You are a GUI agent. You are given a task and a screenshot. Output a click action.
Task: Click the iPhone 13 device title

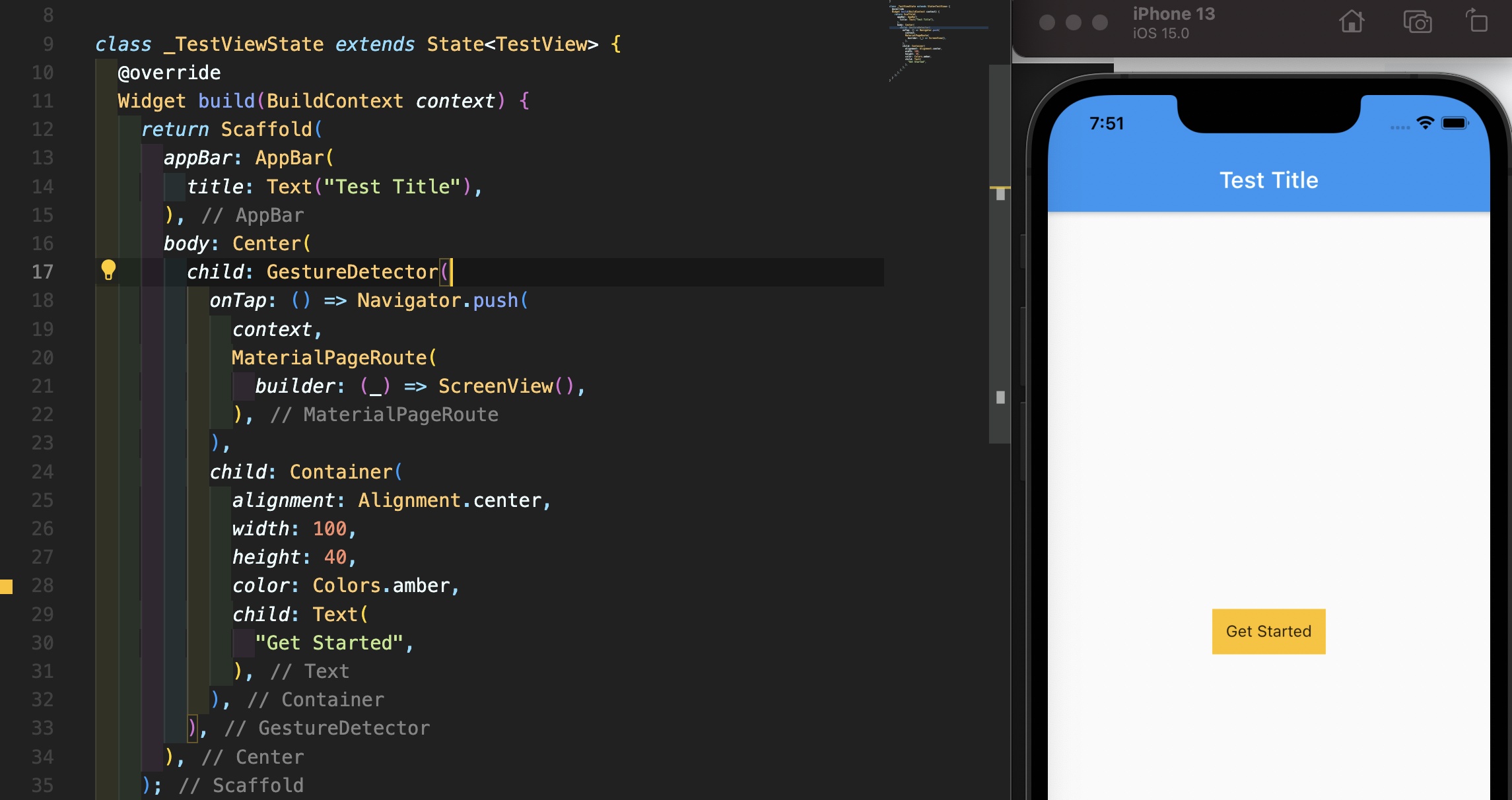pyautogui.click(x=1173, y=14)
